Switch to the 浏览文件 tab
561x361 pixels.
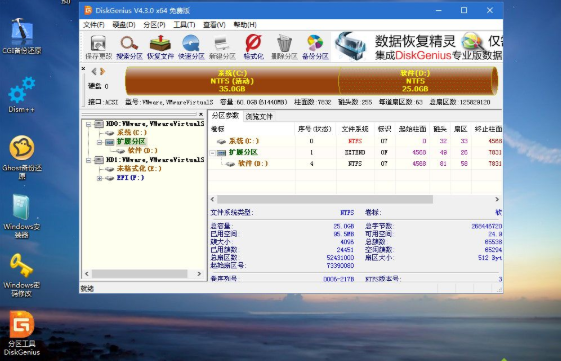(x=259, y=117)
